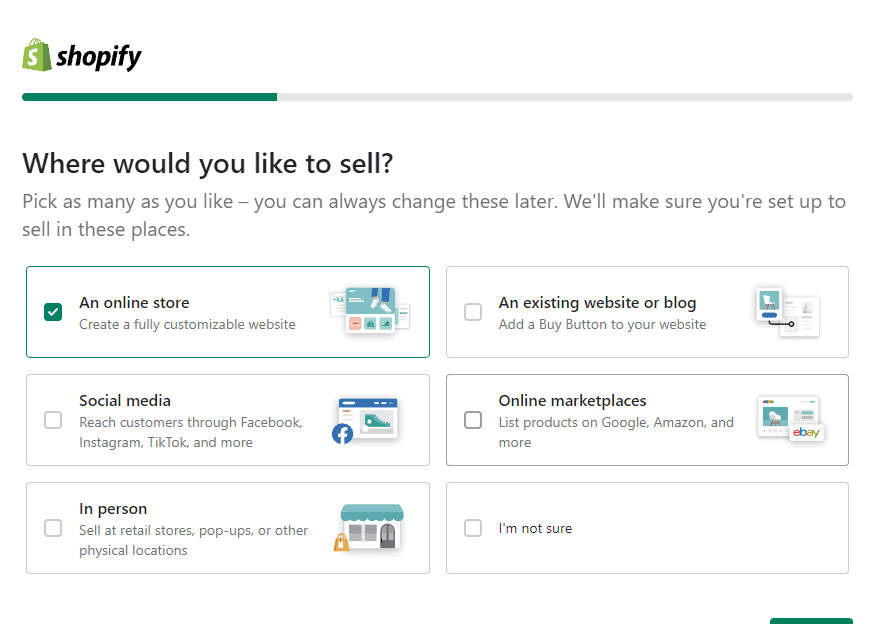Enable the In person checkbox
The image size is (871, 624).
click(x=53, y=528)
